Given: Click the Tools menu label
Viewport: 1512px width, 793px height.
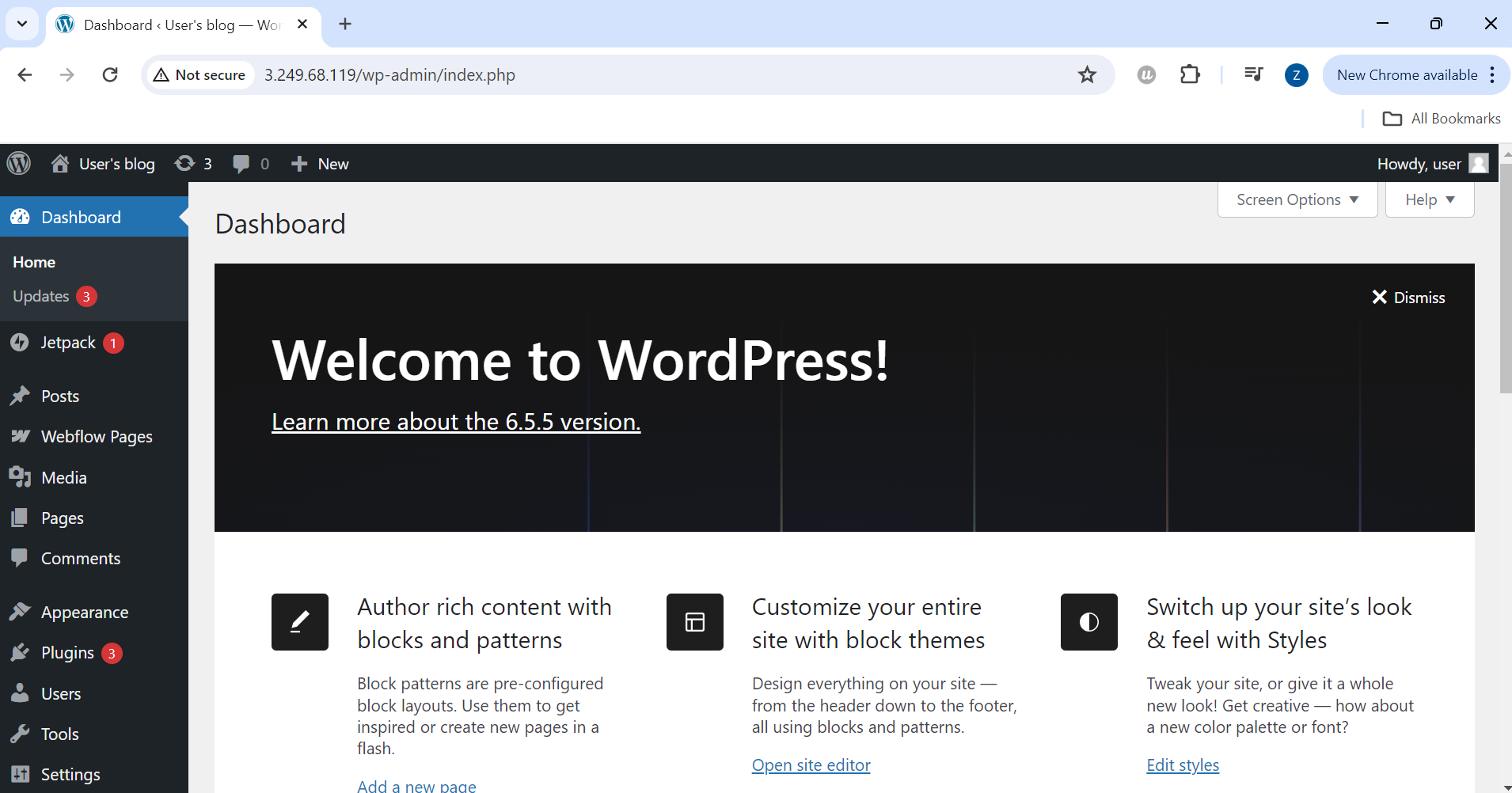Looking at the screenshot, I should (60, 734).
